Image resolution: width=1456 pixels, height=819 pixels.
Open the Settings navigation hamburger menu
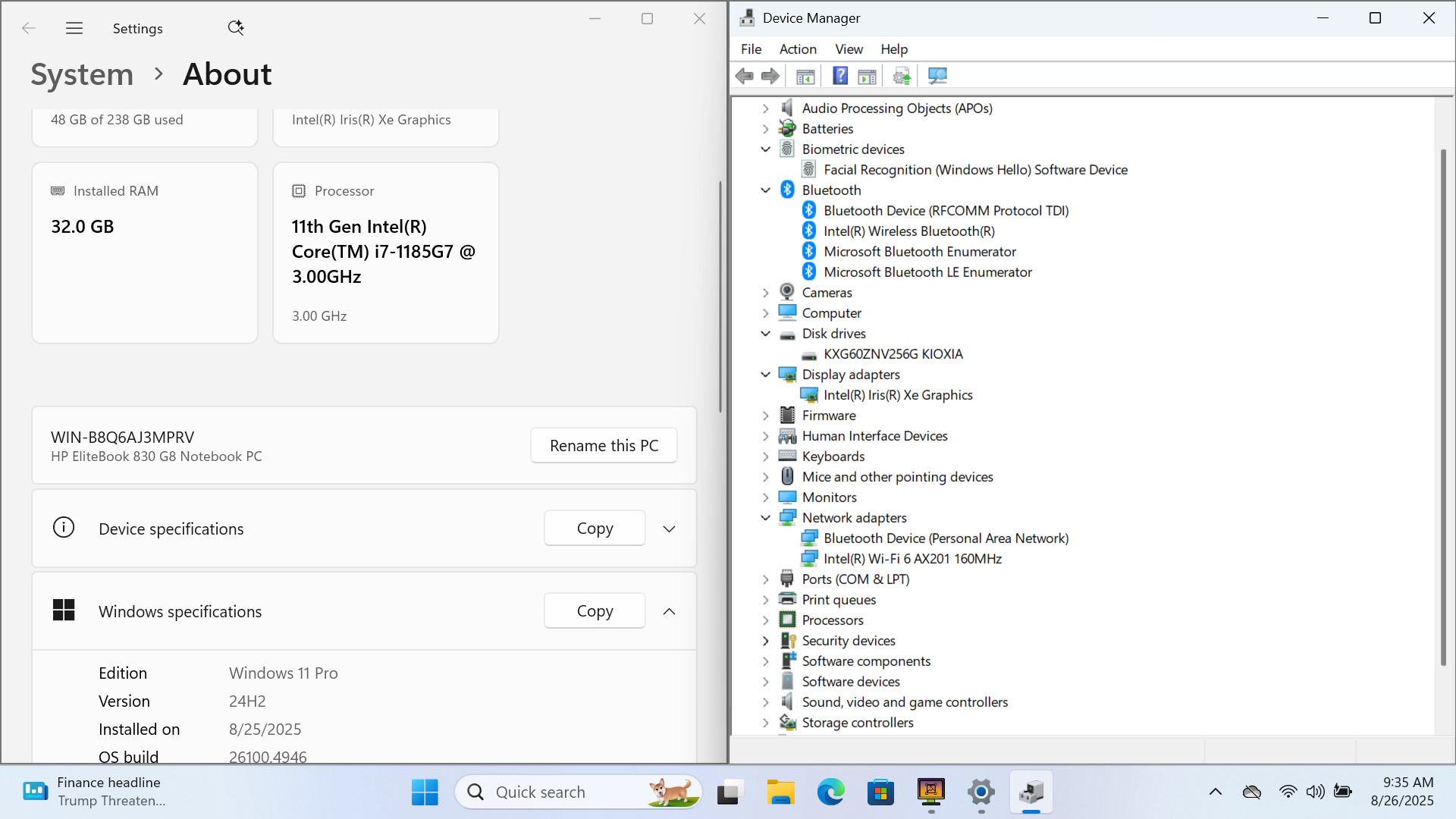[74, 28]
